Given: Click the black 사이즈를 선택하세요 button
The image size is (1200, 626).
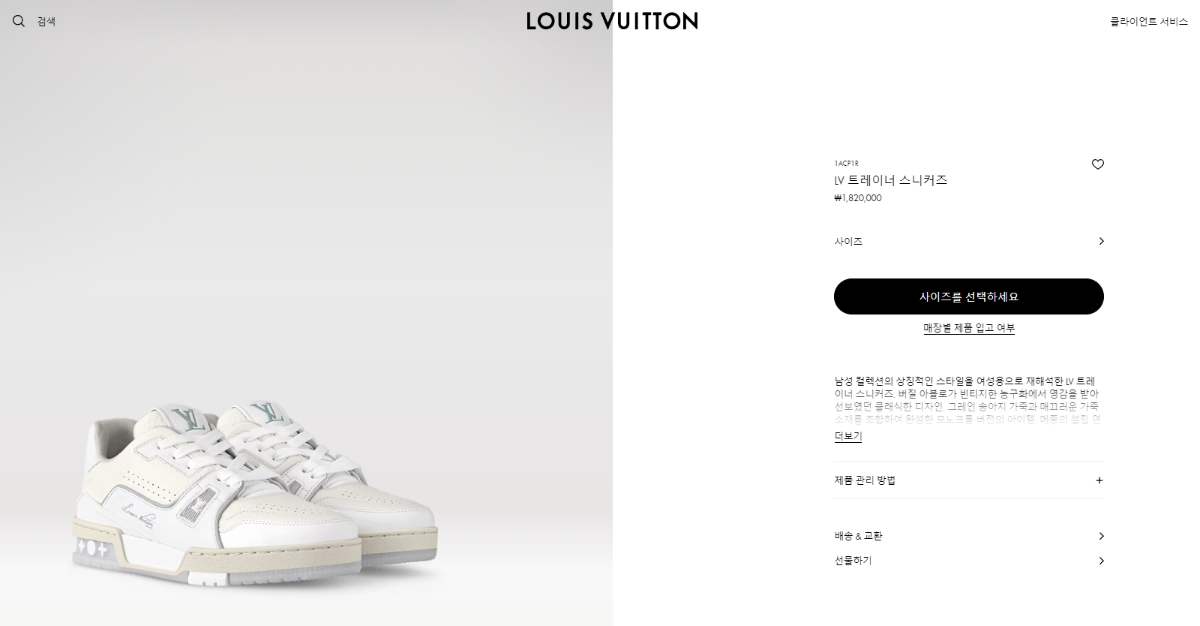Looking at the screenshot, I should pyautogui.click(x=969, y=296).
